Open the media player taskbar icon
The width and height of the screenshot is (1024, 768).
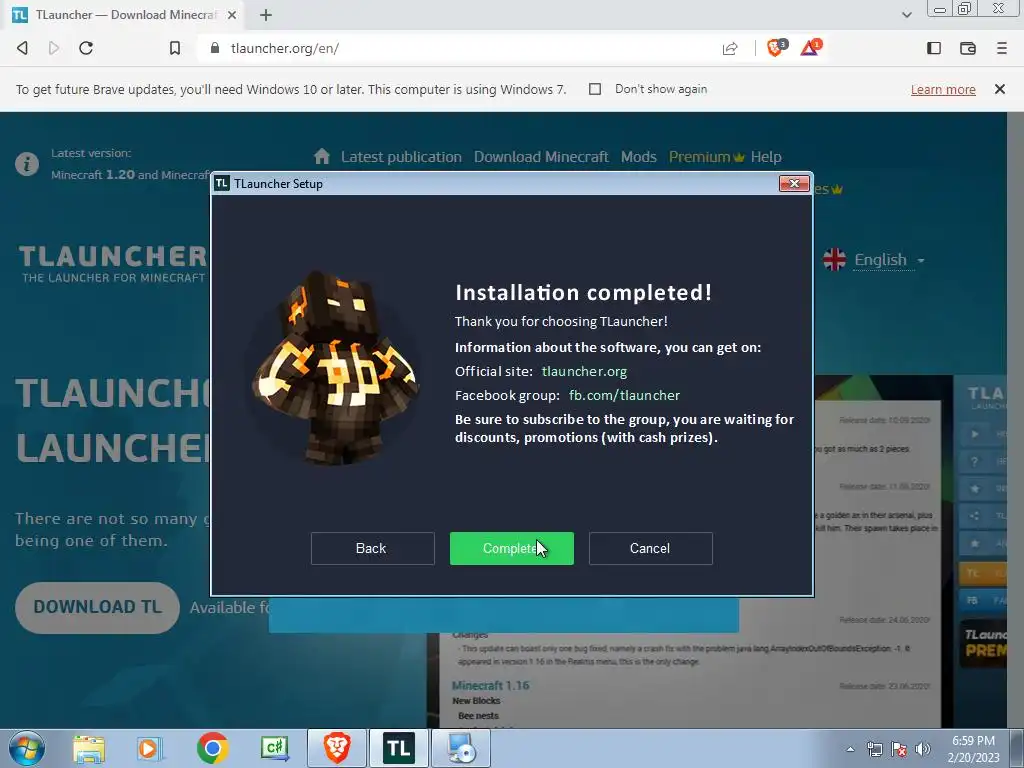coord(150,749)
